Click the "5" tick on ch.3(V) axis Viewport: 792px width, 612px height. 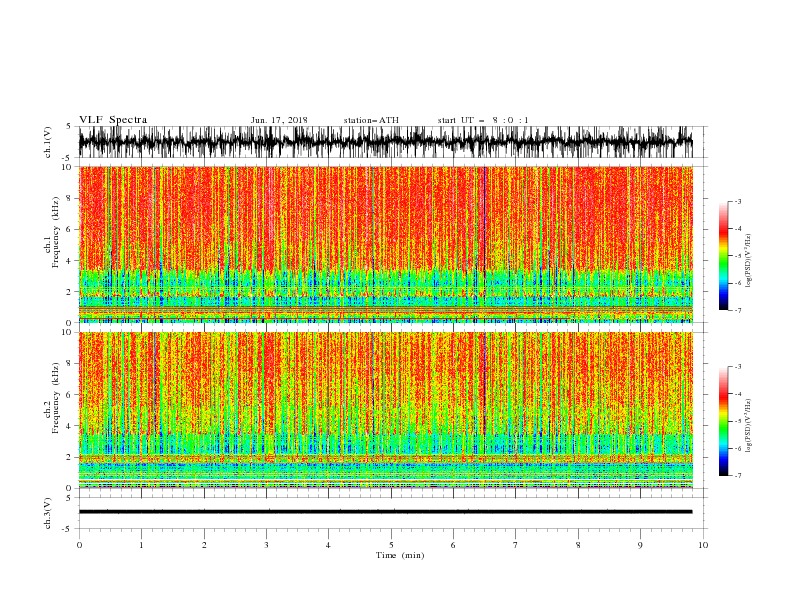[x=69, y=498]
